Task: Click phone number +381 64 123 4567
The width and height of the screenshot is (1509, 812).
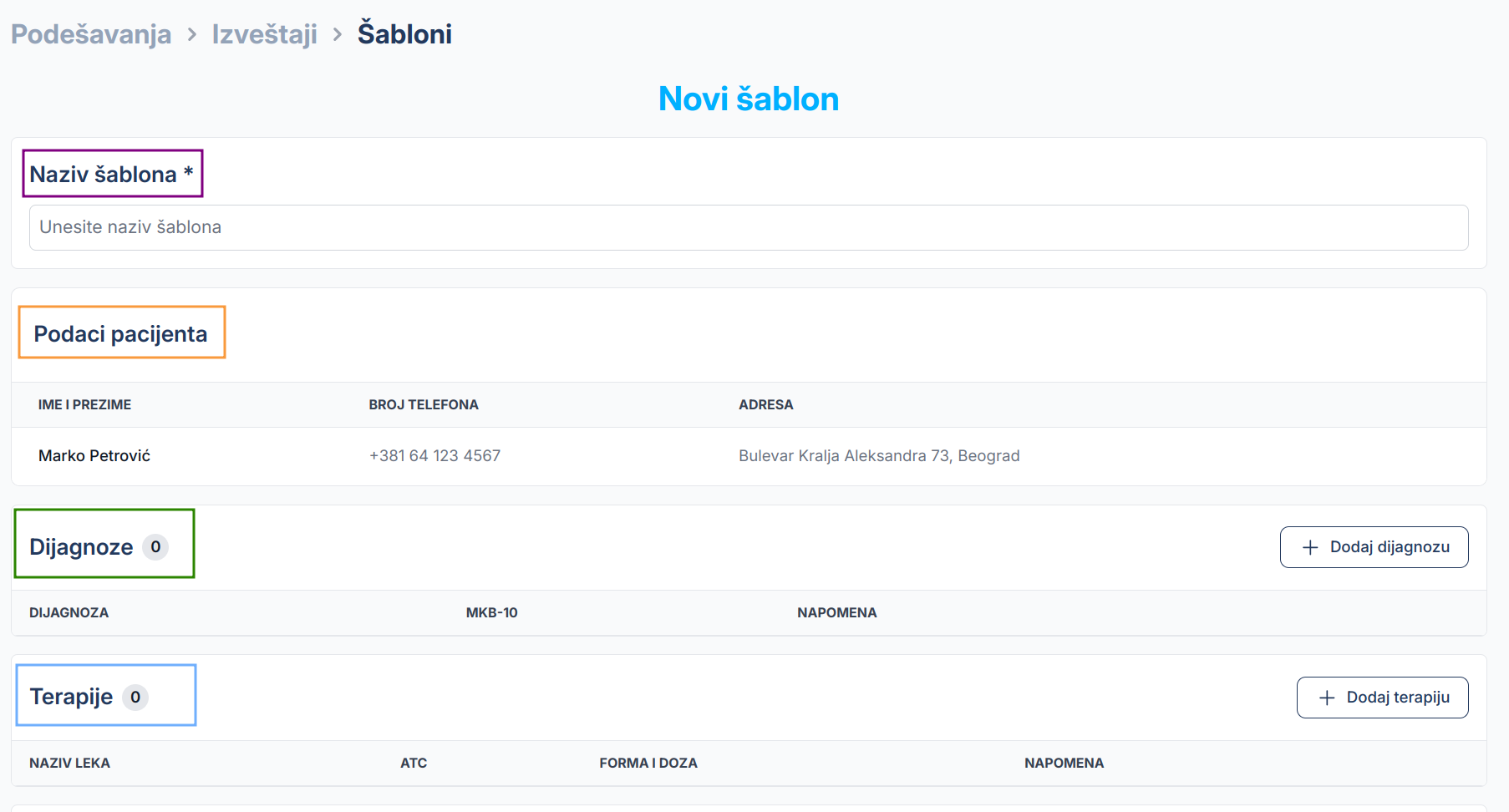Action: point(434,455)
